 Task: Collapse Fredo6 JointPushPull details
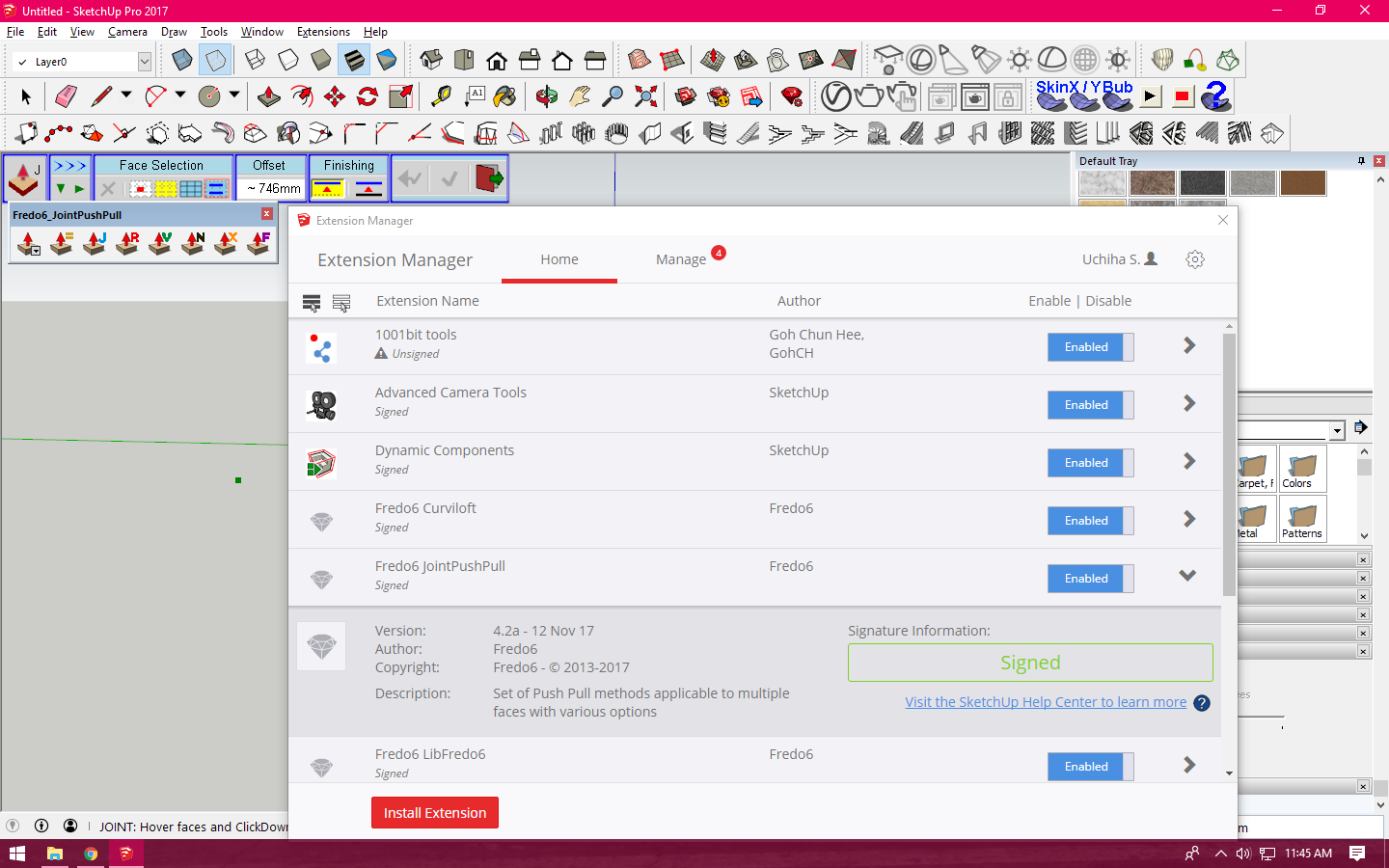click(x=1187, y=576)
